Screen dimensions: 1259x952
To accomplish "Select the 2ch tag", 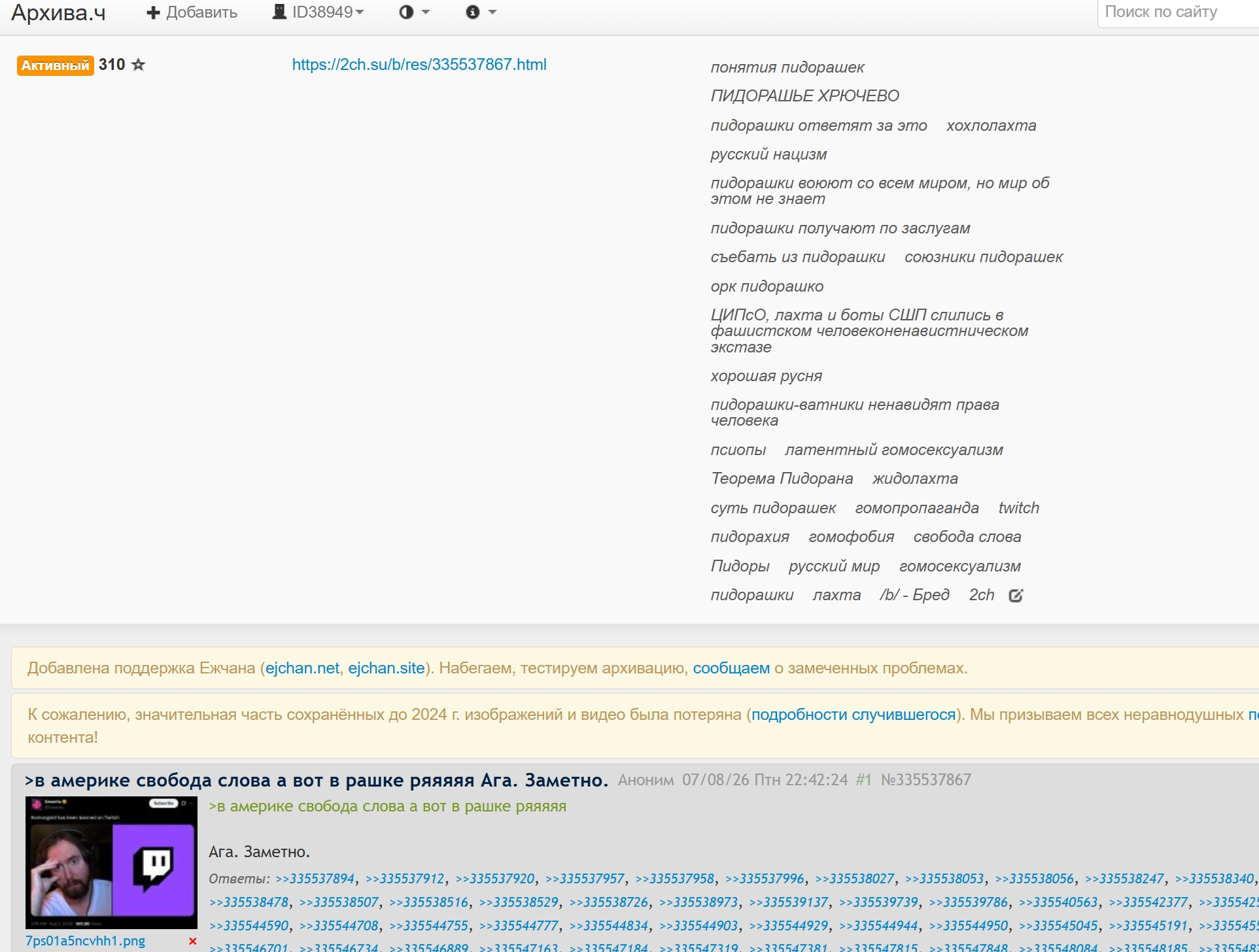I will pos(982,595).
